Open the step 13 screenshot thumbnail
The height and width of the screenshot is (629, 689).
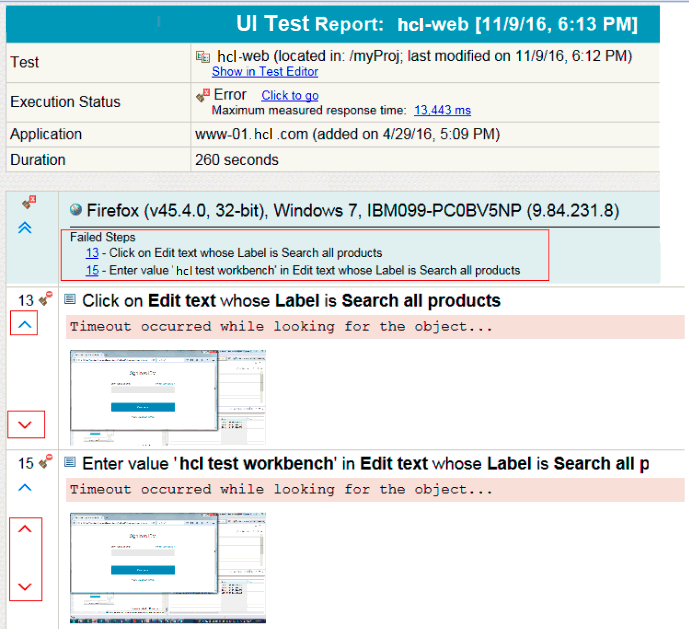click(168, 398)
